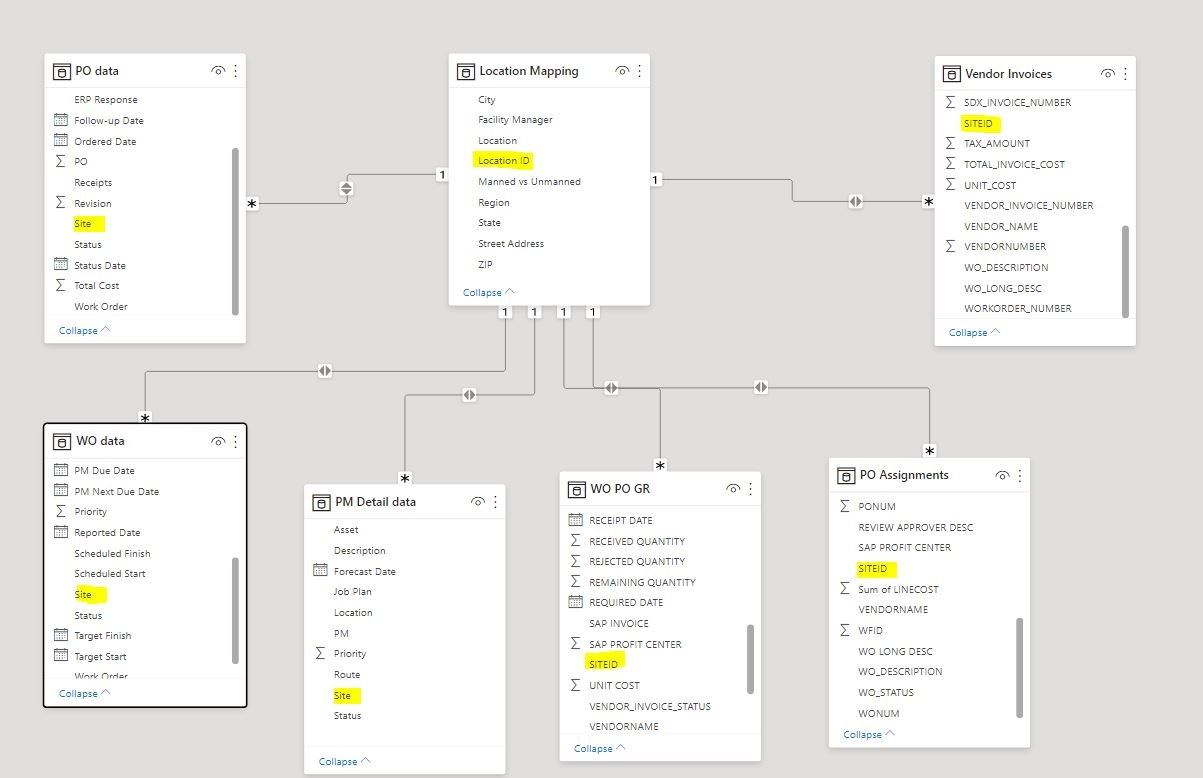Click calendar icon next to Forecast Date field
Image resolution: width=1203 pixels, height=778 pixels.
[x=320, y=571]
